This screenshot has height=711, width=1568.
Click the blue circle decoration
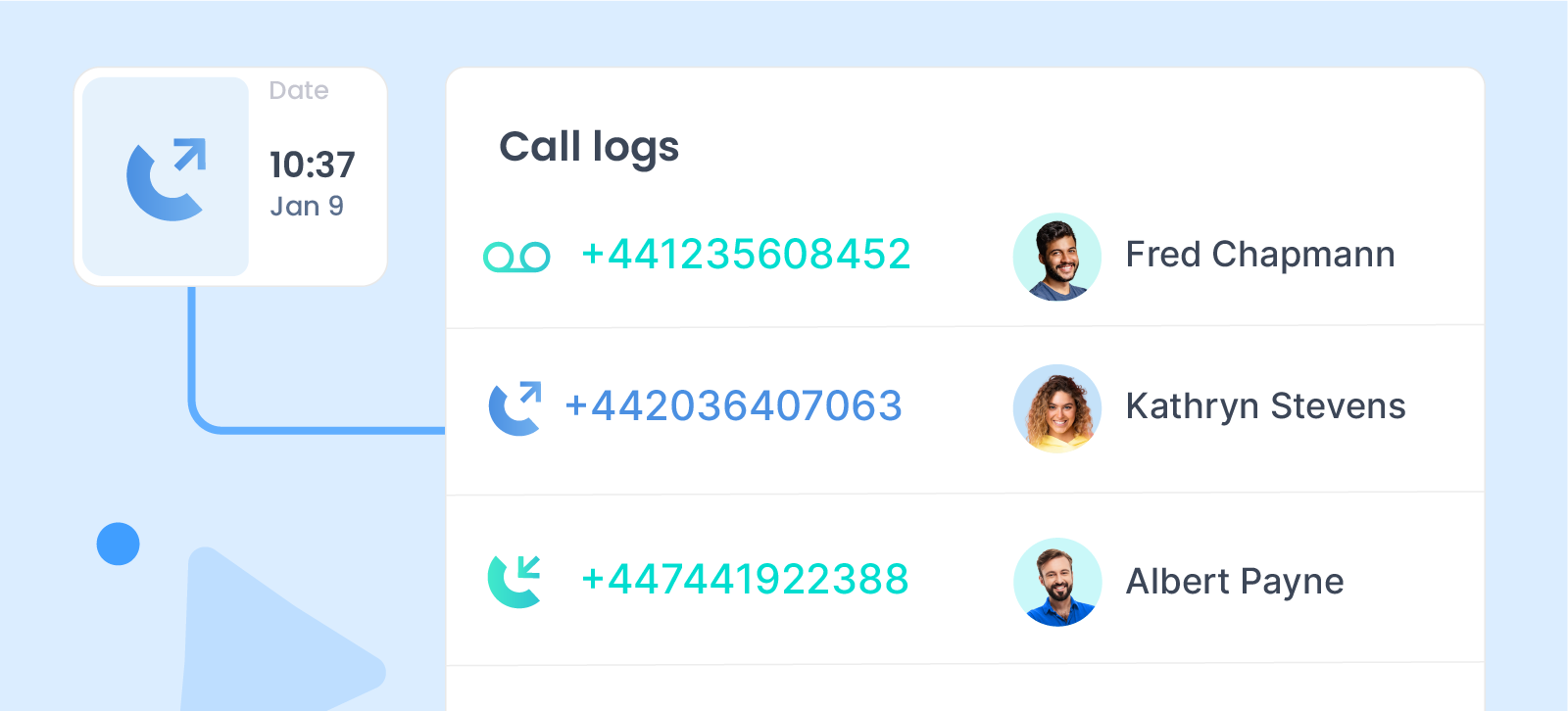pyautogui.click(x=119, y=544)
